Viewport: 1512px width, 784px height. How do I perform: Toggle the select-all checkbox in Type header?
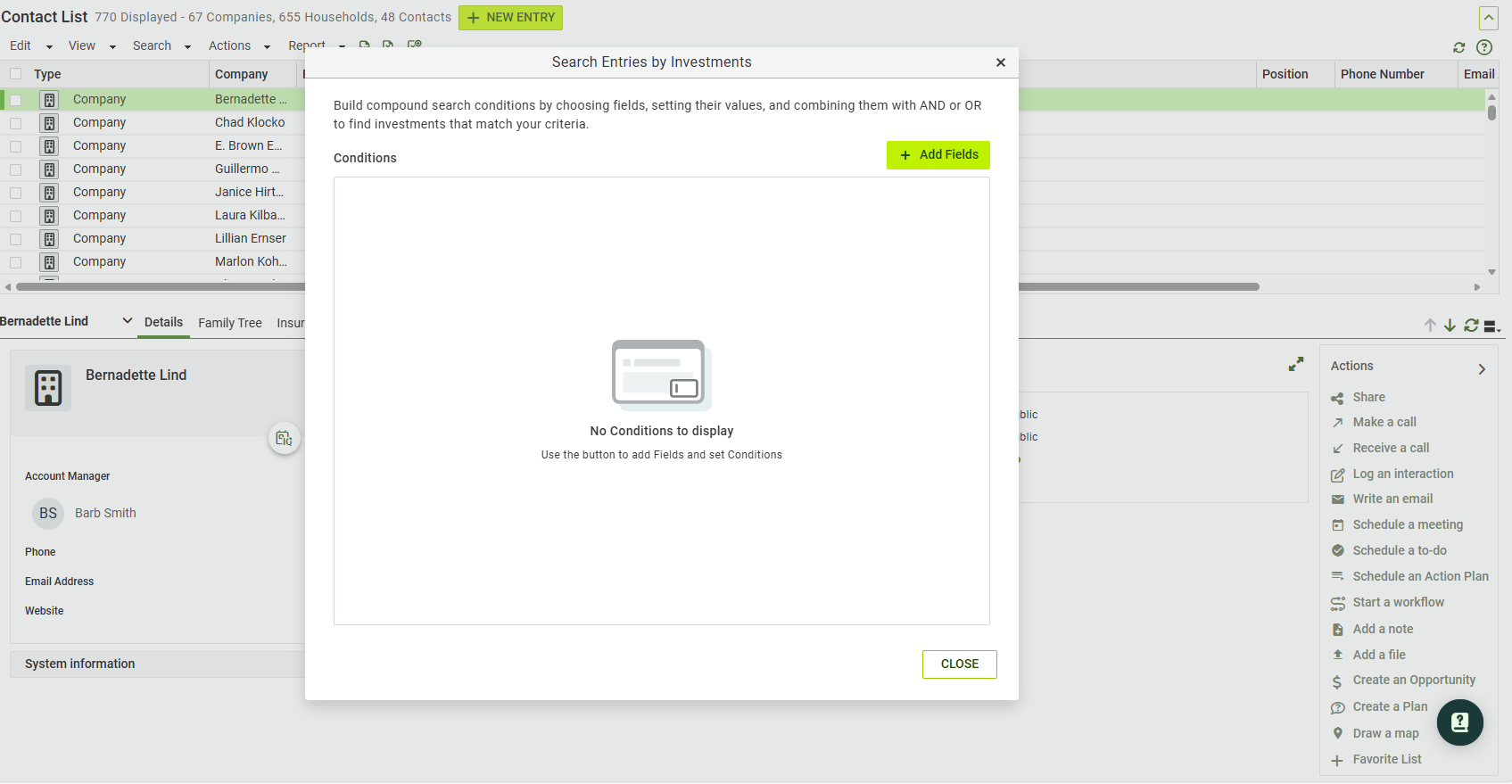coord(15,74)
